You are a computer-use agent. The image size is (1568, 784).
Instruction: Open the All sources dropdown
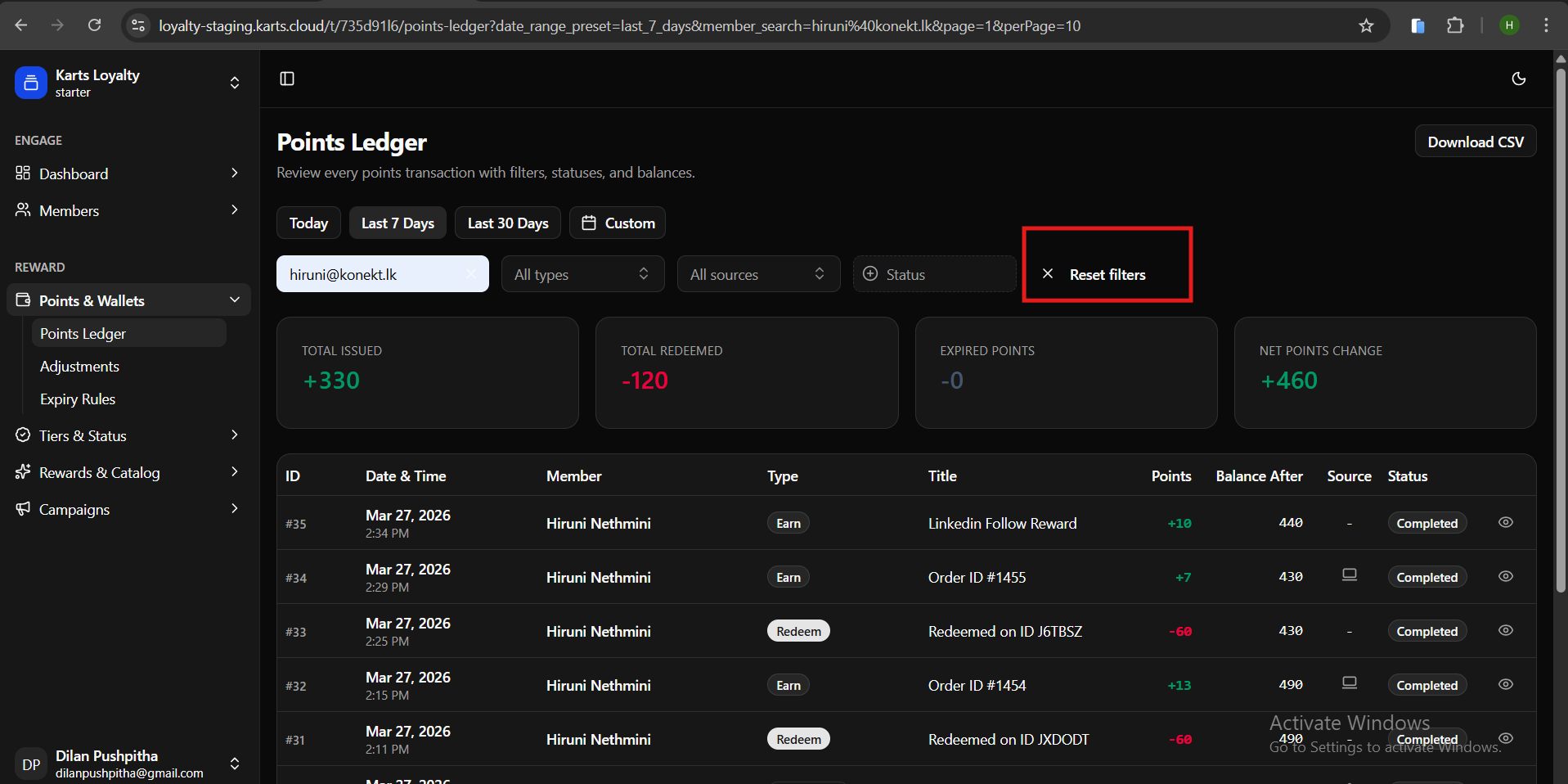click(757, 274)
